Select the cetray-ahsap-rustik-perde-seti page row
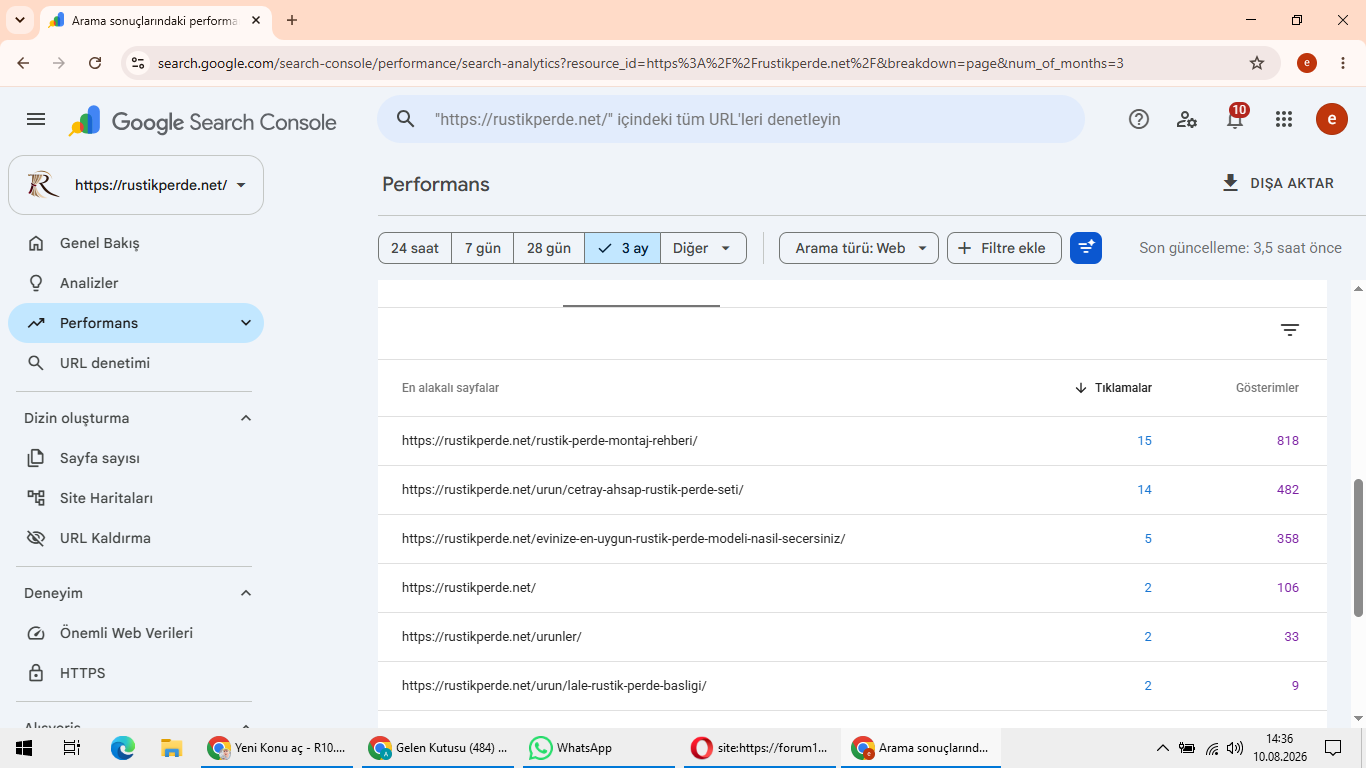1366x768 pixels. [852, 490]
